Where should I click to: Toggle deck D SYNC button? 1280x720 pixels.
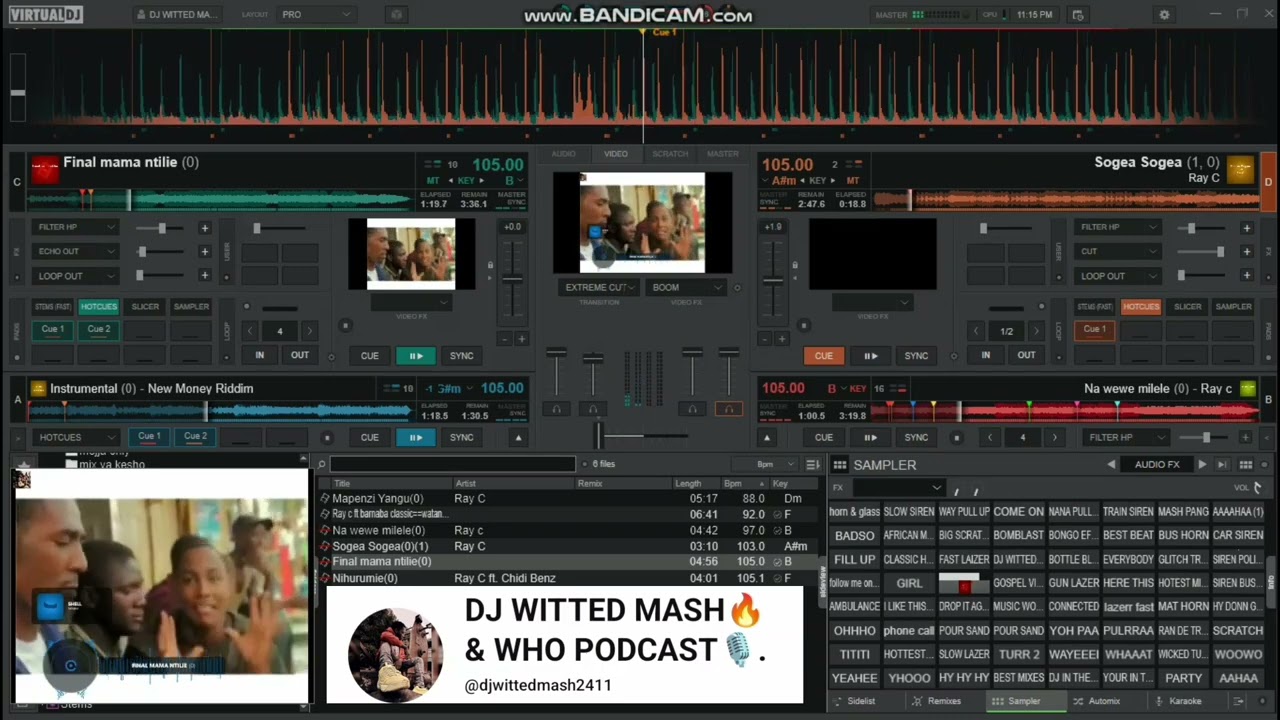[916, 355]
